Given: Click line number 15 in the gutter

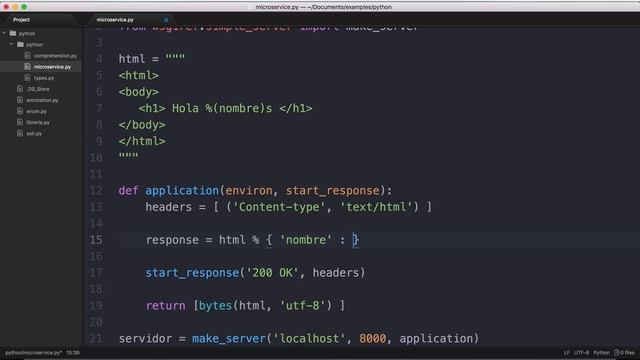Looking at the screenshot, I should pyautogui.click(x=96, y=240).
